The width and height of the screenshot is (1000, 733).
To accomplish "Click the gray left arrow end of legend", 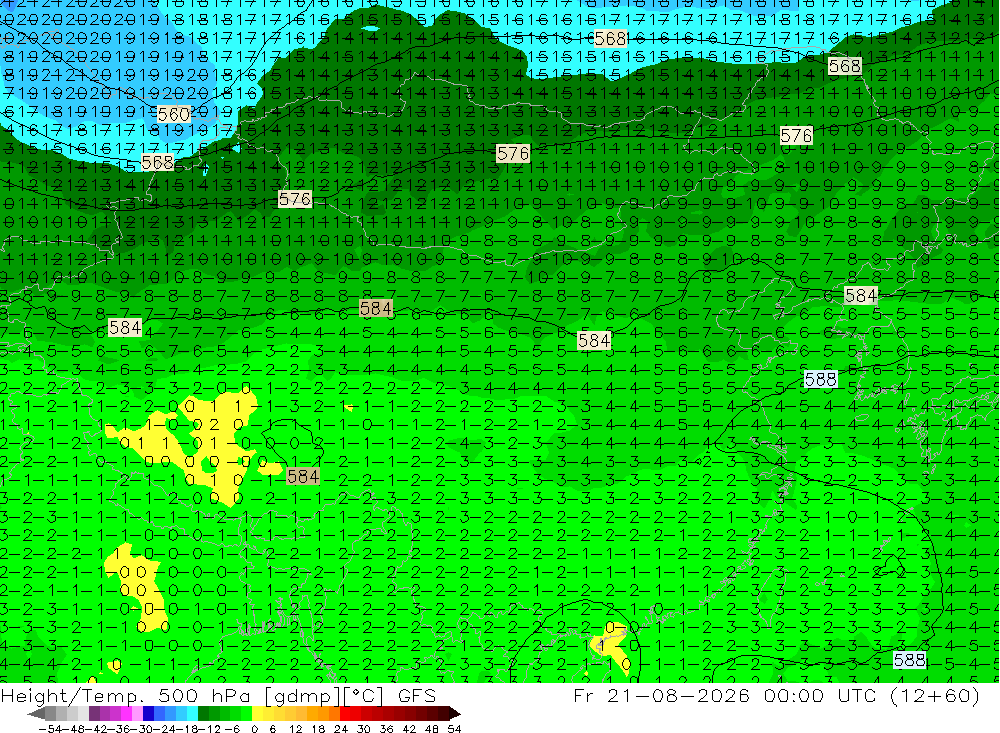I will tap(36, 713).
